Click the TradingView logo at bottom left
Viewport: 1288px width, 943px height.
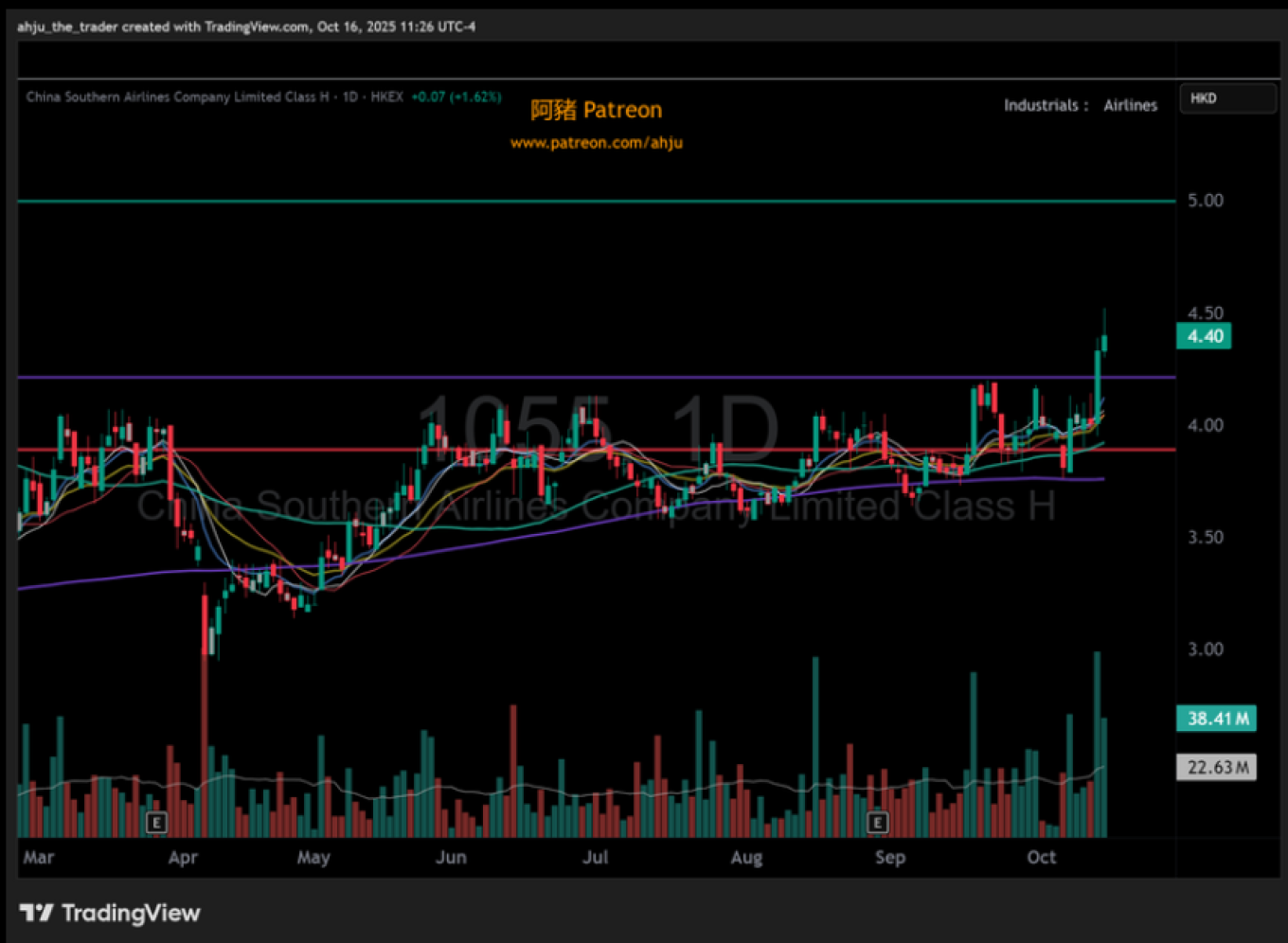110,913
